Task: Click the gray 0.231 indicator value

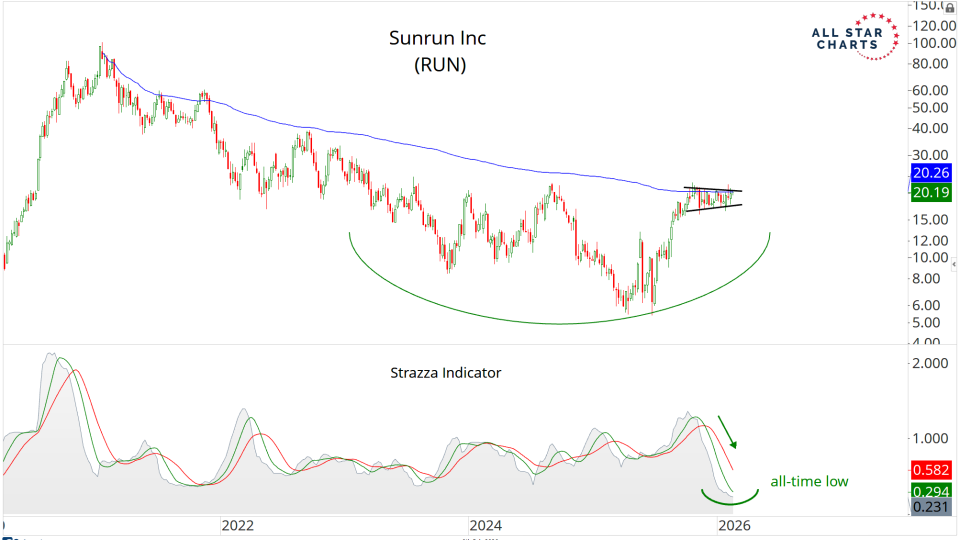Action: tap(934, 508)
